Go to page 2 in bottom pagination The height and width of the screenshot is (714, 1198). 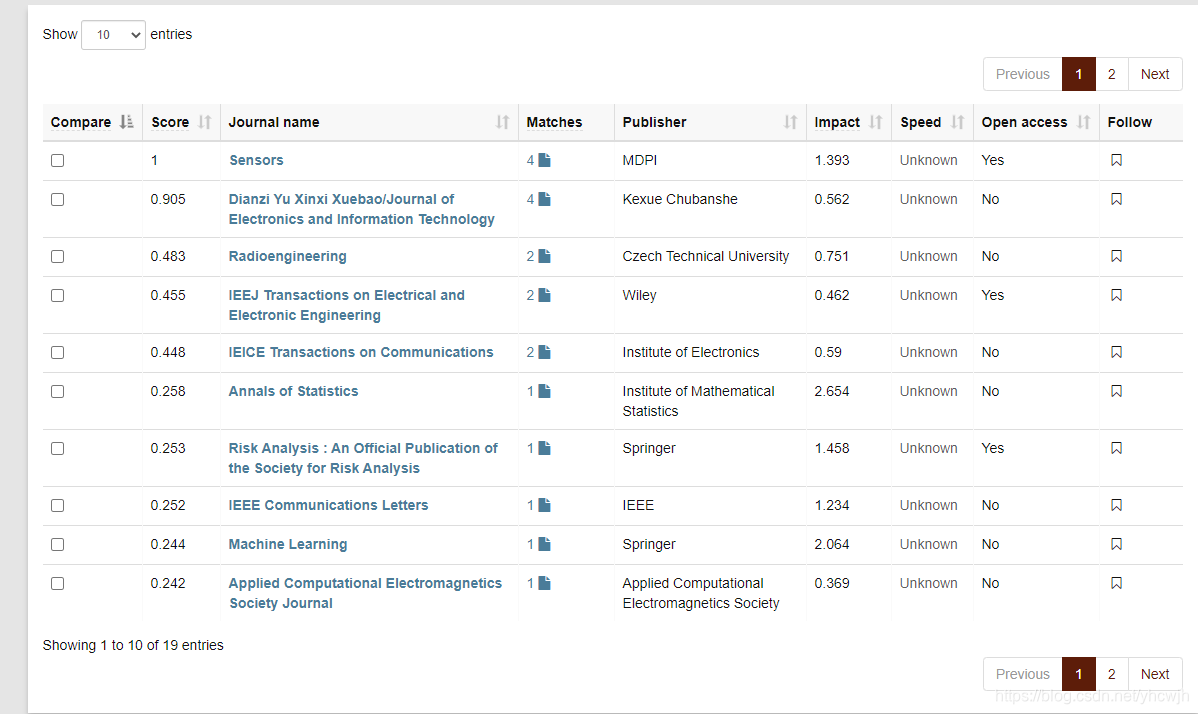1112,674
